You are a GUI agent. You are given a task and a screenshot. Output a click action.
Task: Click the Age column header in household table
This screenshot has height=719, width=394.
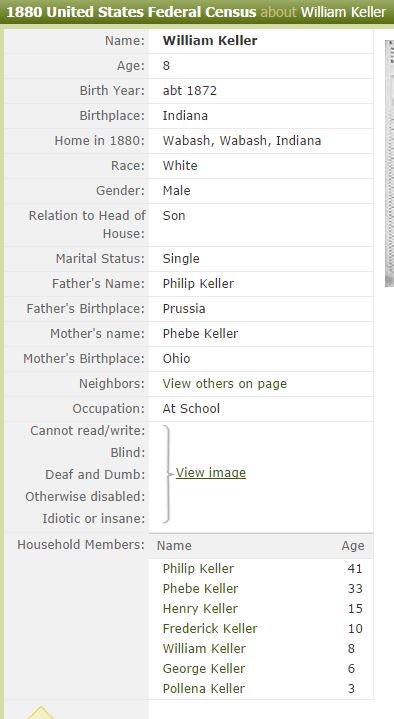(353, 546)
